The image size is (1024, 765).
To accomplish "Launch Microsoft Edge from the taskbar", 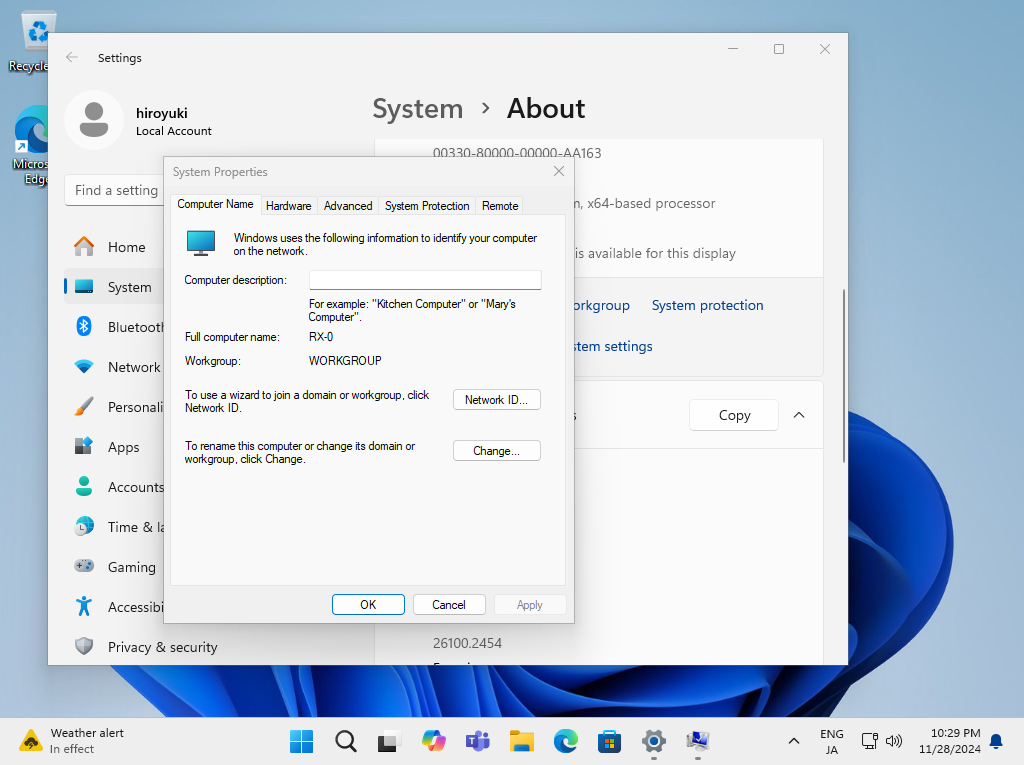I will [566, 741].
